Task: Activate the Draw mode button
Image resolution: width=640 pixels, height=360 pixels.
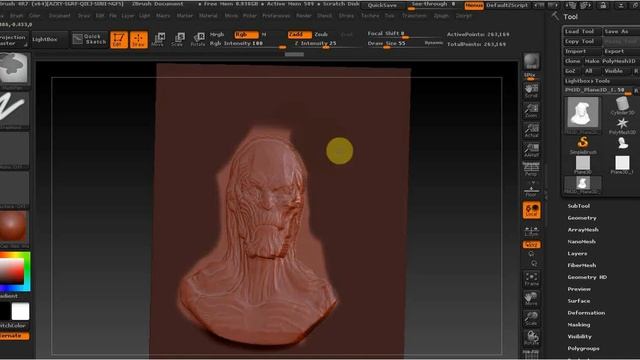Action: click(139, 40)
